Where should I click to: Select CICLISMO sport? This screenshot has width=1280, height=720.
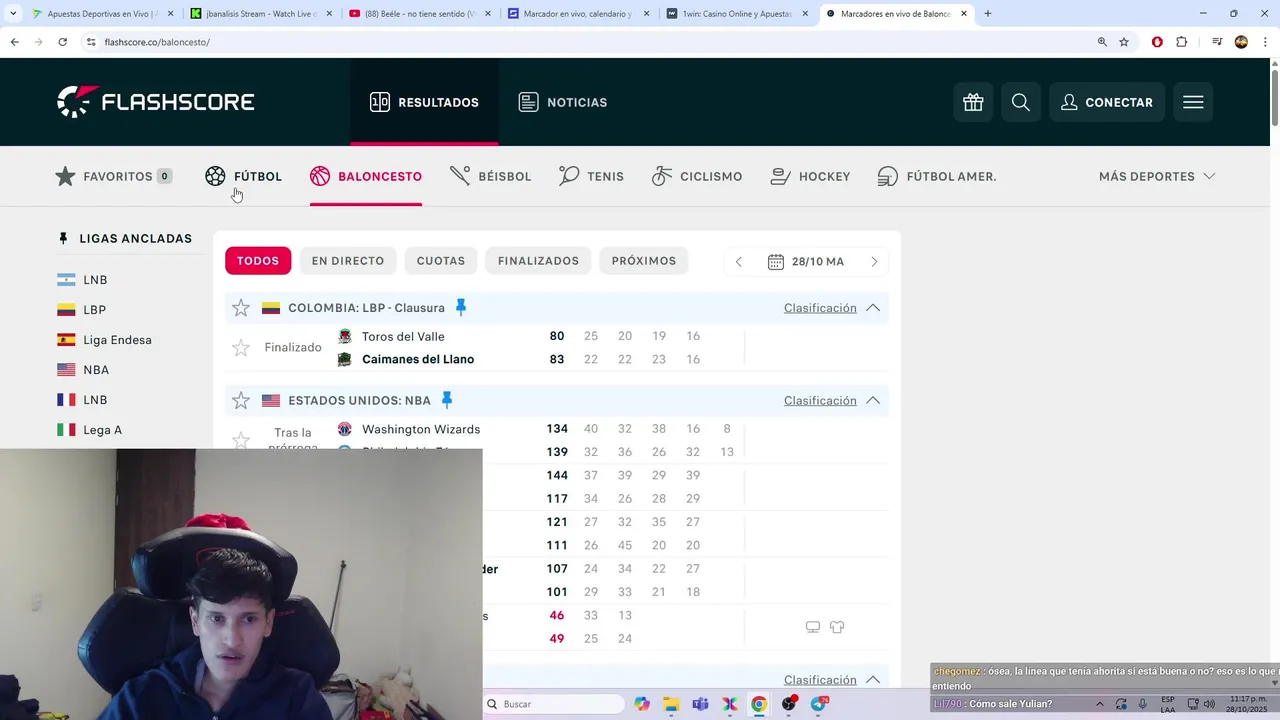coord(697,176)
